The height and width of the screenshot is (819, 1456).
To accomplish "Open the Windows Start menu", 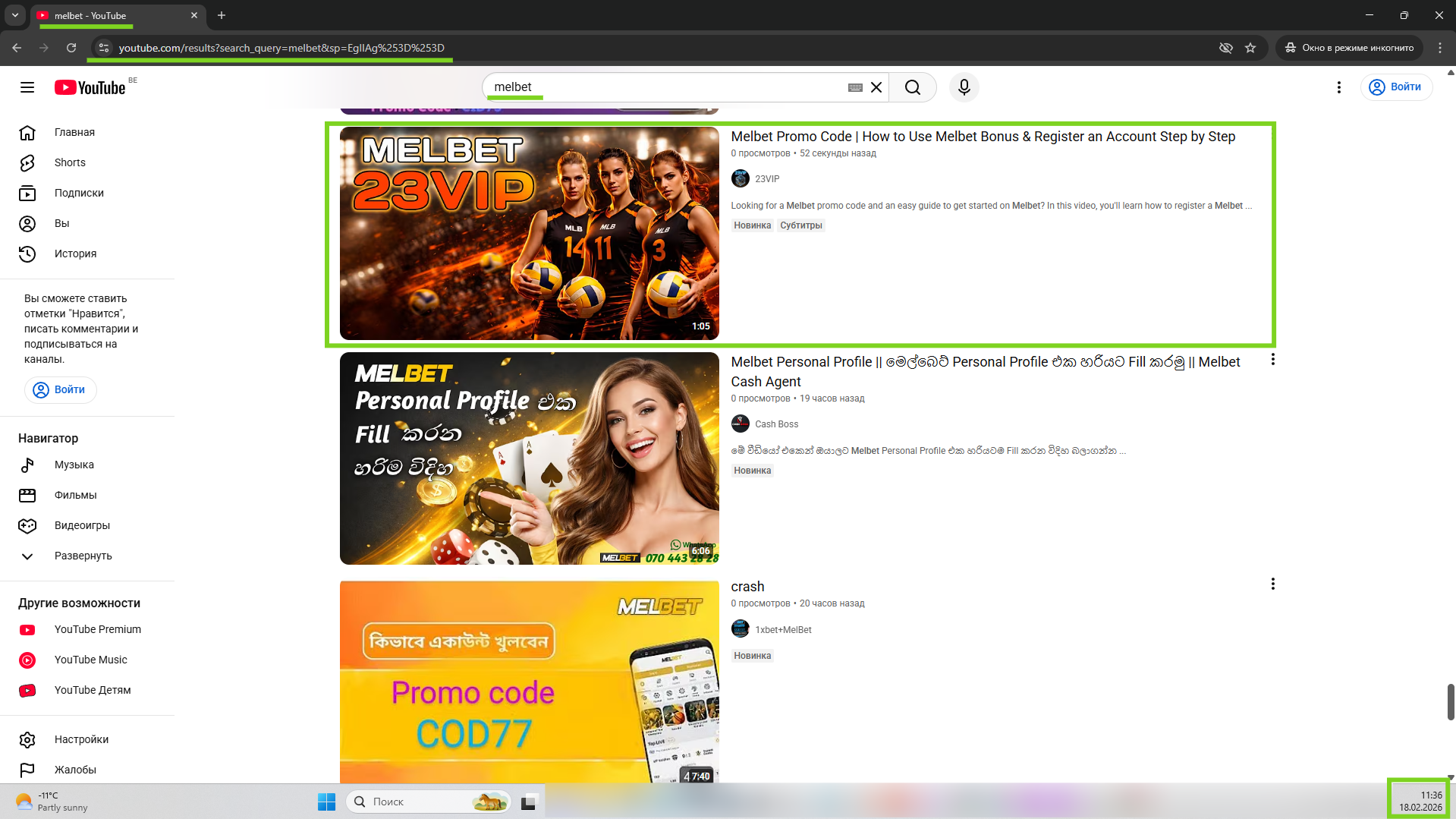I will [x=326, y=802].
